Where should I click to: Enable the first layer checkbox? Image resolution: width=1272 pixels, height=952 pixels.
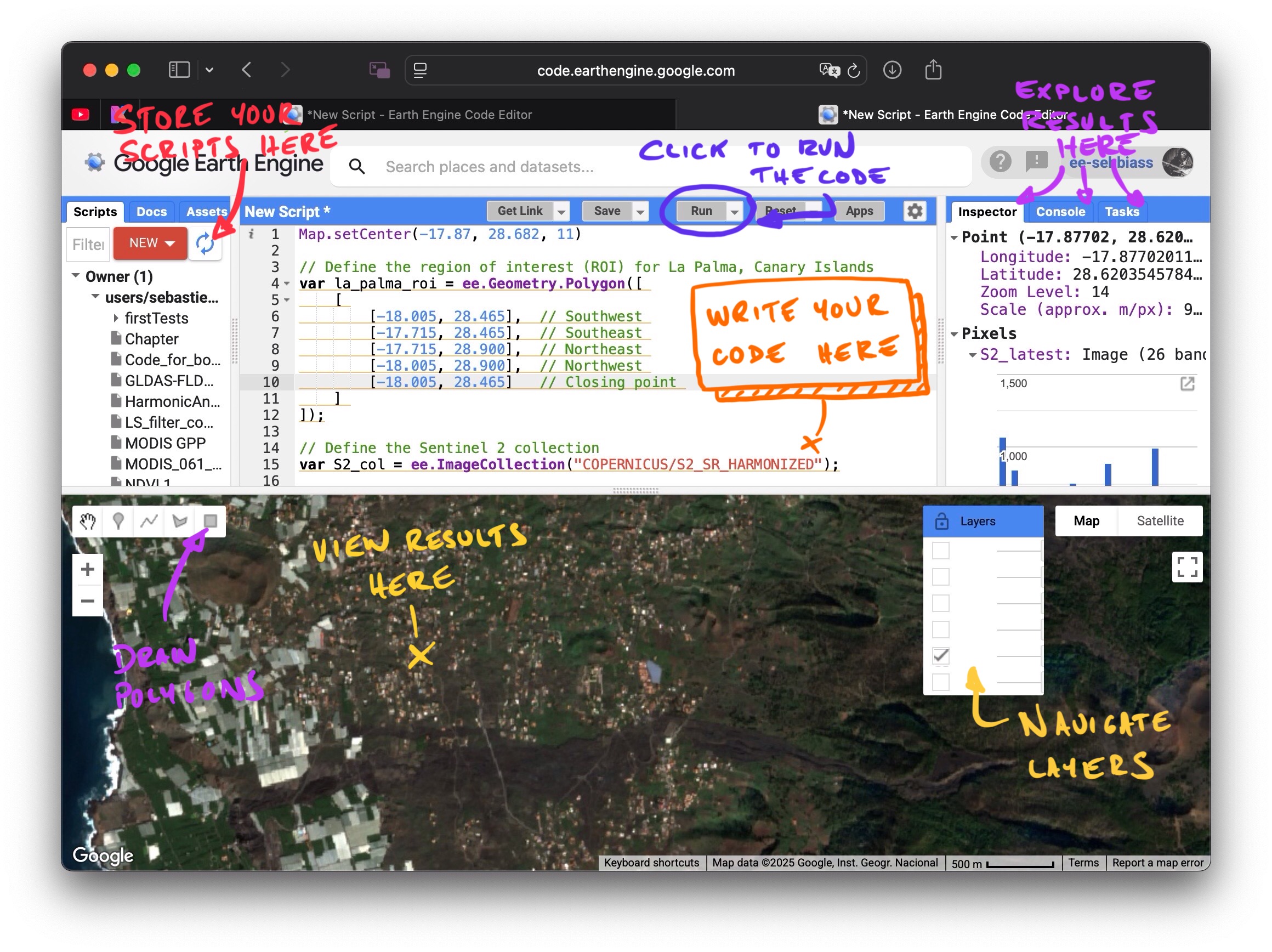point(941,551)
